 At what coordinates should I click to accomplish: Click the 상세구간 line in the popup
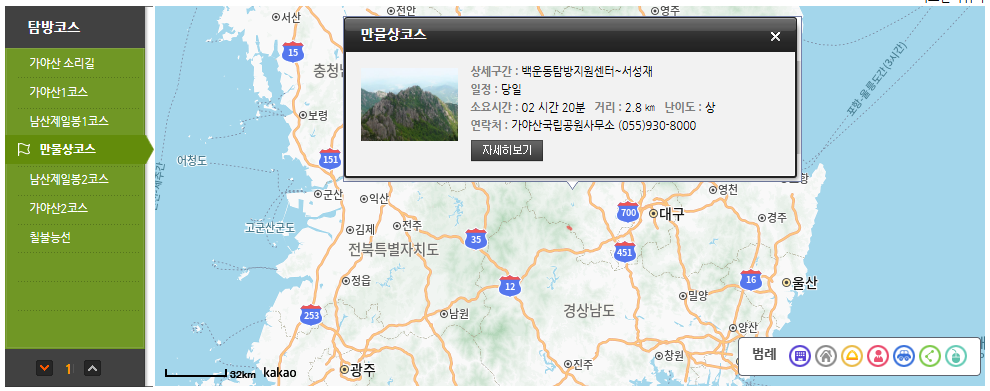(x=561, y=71)
